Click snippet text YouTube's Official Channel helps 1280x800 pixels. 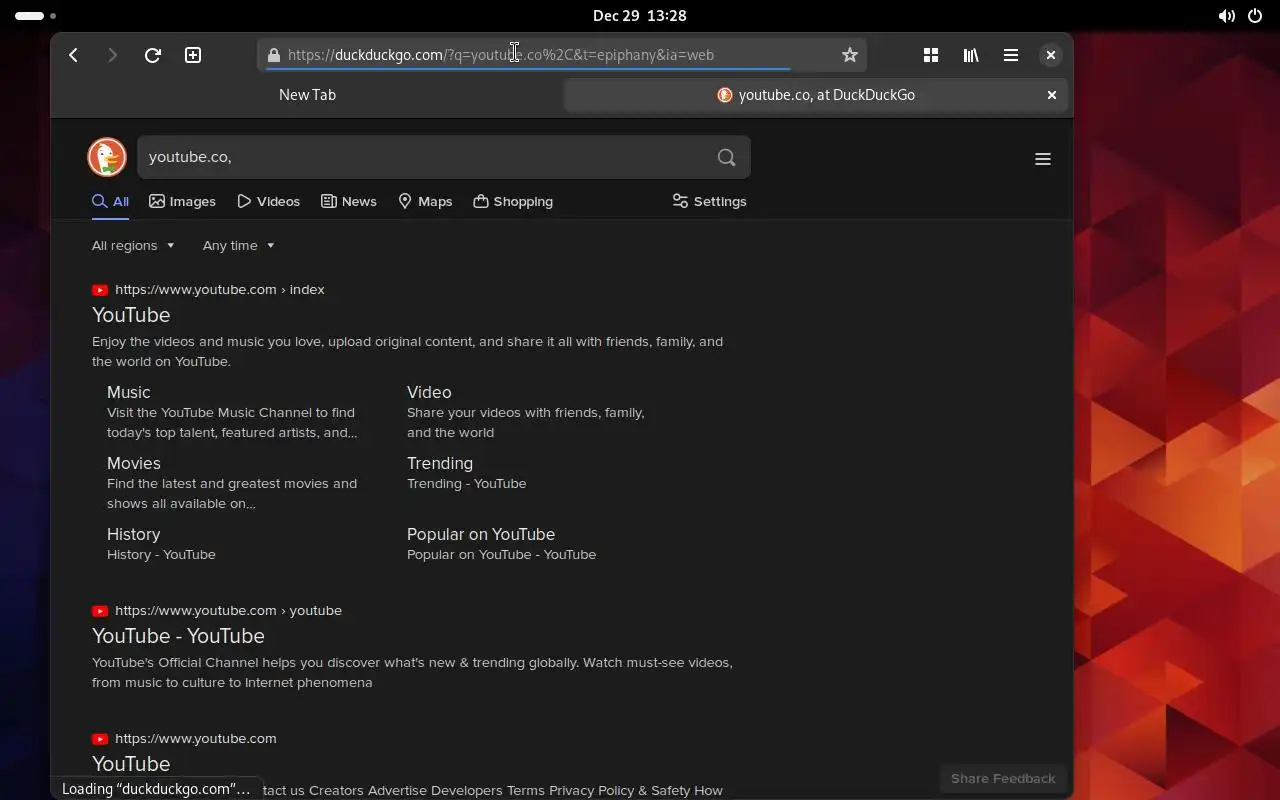(412, 672)
